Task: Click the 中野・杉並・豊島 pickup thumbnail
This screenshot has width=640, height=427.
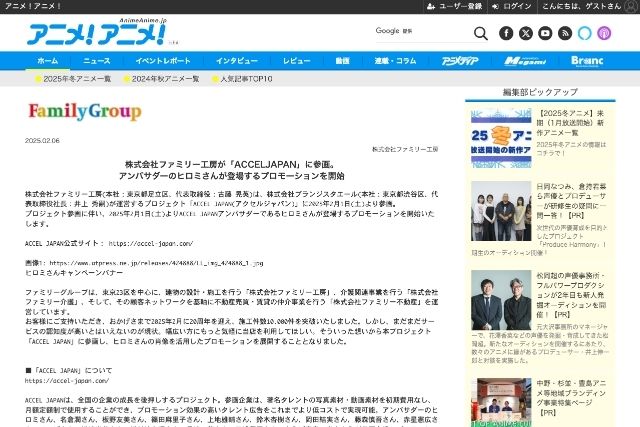Action: click(501, 403)
